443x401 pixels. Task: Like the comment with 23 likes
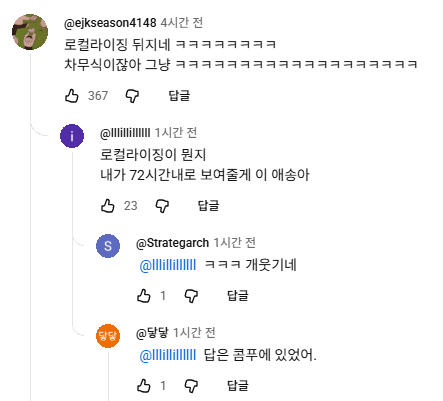pyautogui.click(x=108, y=206)
